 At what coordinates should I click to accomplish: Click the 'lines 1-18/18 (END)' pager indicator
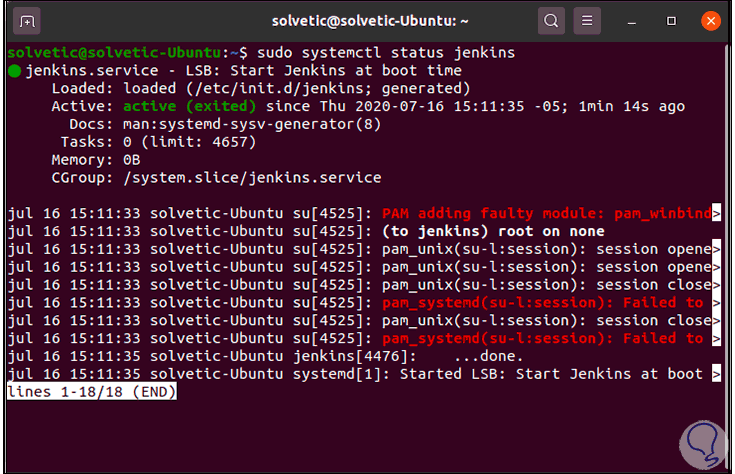(x=92, y=391)
